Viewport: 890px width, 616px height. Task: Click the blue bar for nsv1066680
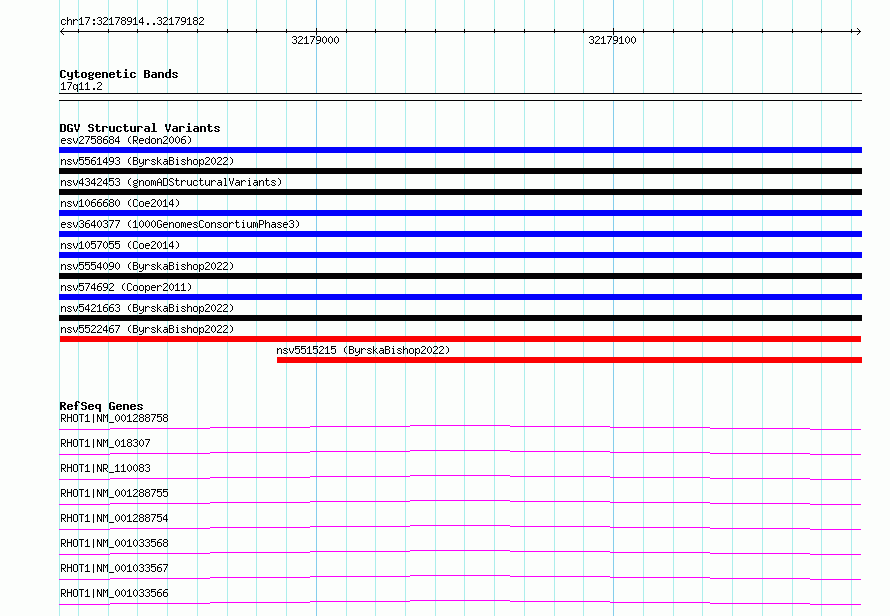460,213
